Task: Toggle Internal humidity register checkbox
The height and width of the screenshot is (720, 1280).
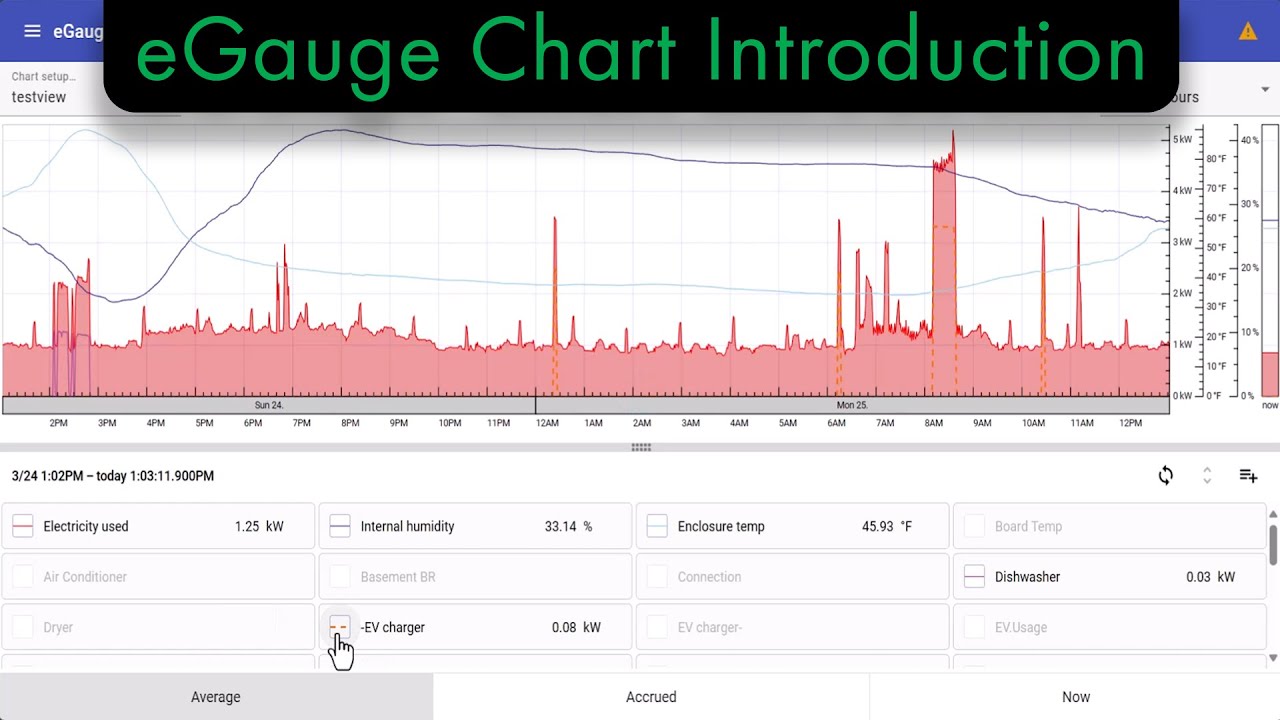Action: (340, 526)
